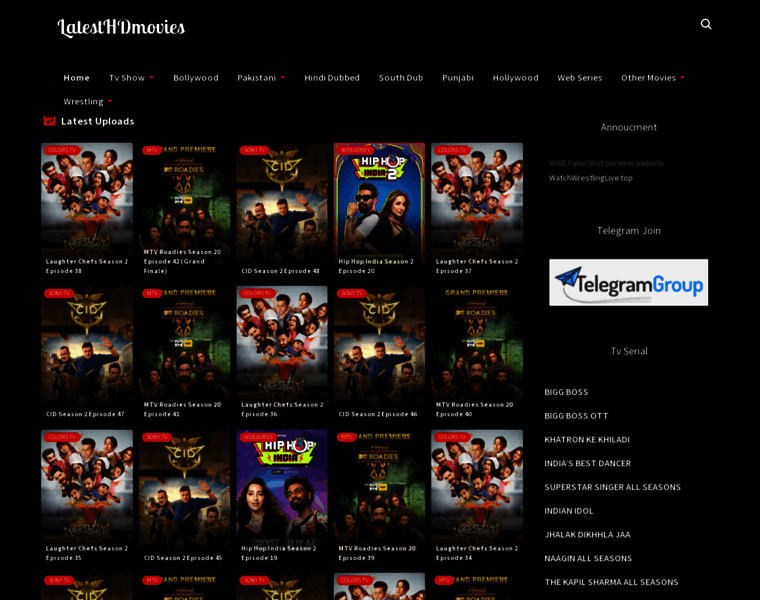This screenshot has width=760, height=600.
Task: Click the 'CID Season 2 Episode 45' title
Action: coord(183,558)
